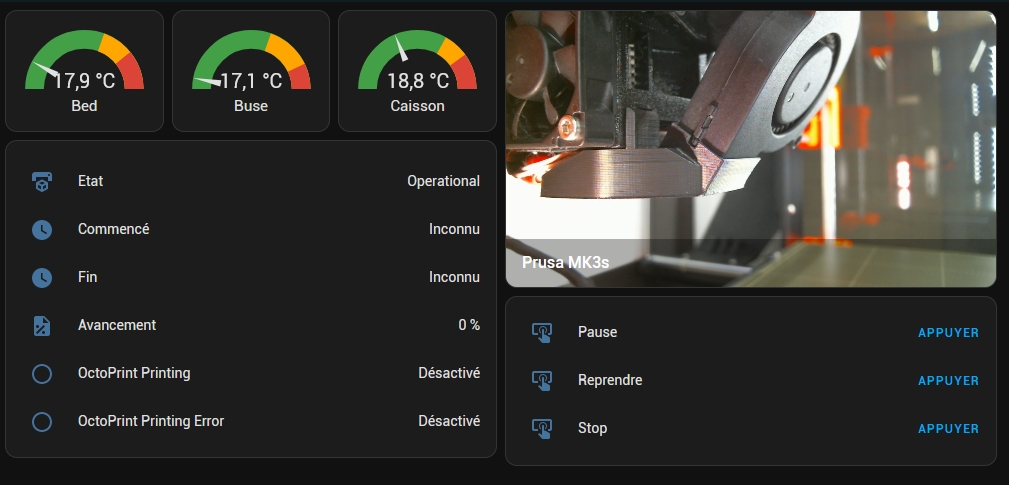Click the circle icon for OctoPrint Printing
The width and height of the screenshot is (1009, 485).
point(42,374)
